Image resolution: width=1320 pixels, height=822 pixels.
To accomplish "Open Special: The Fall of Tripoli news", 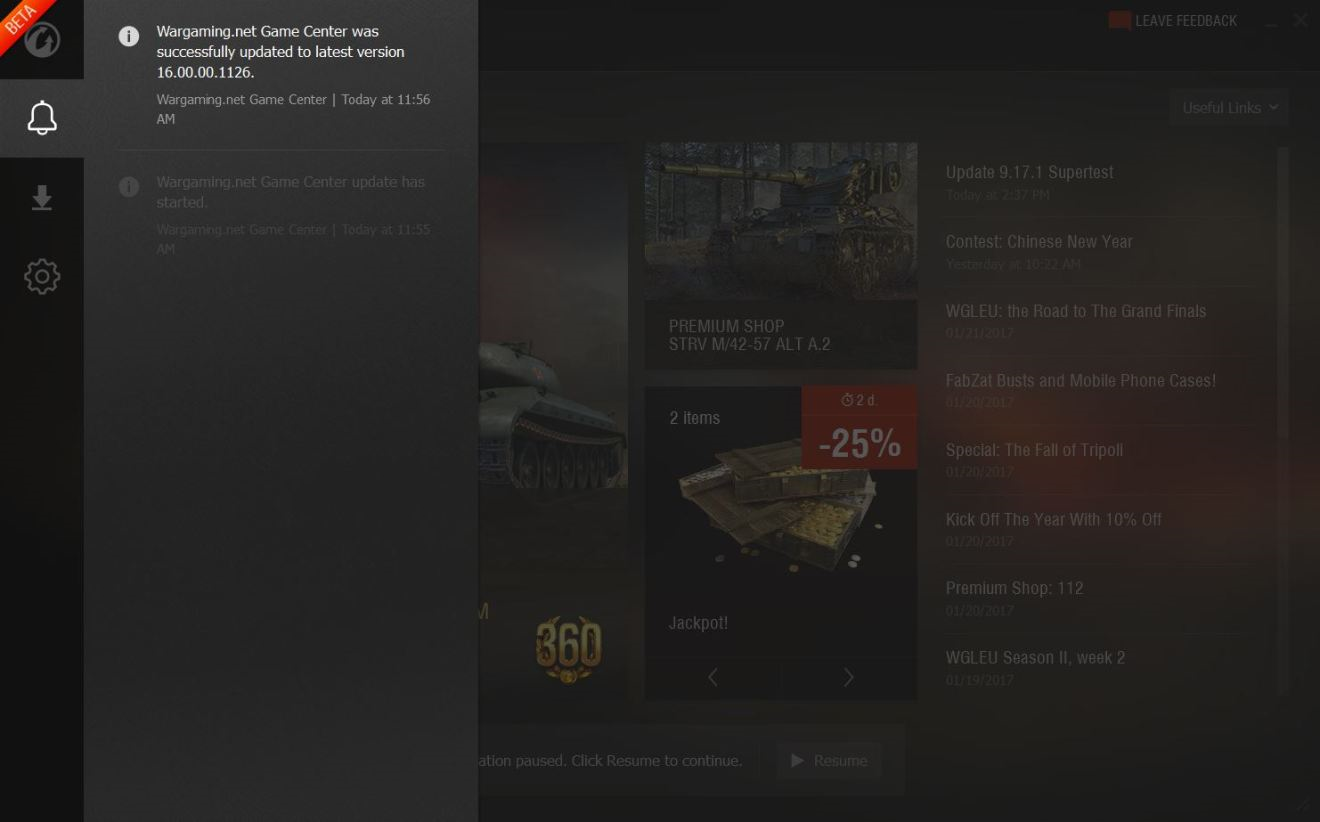I will 1034,450.
